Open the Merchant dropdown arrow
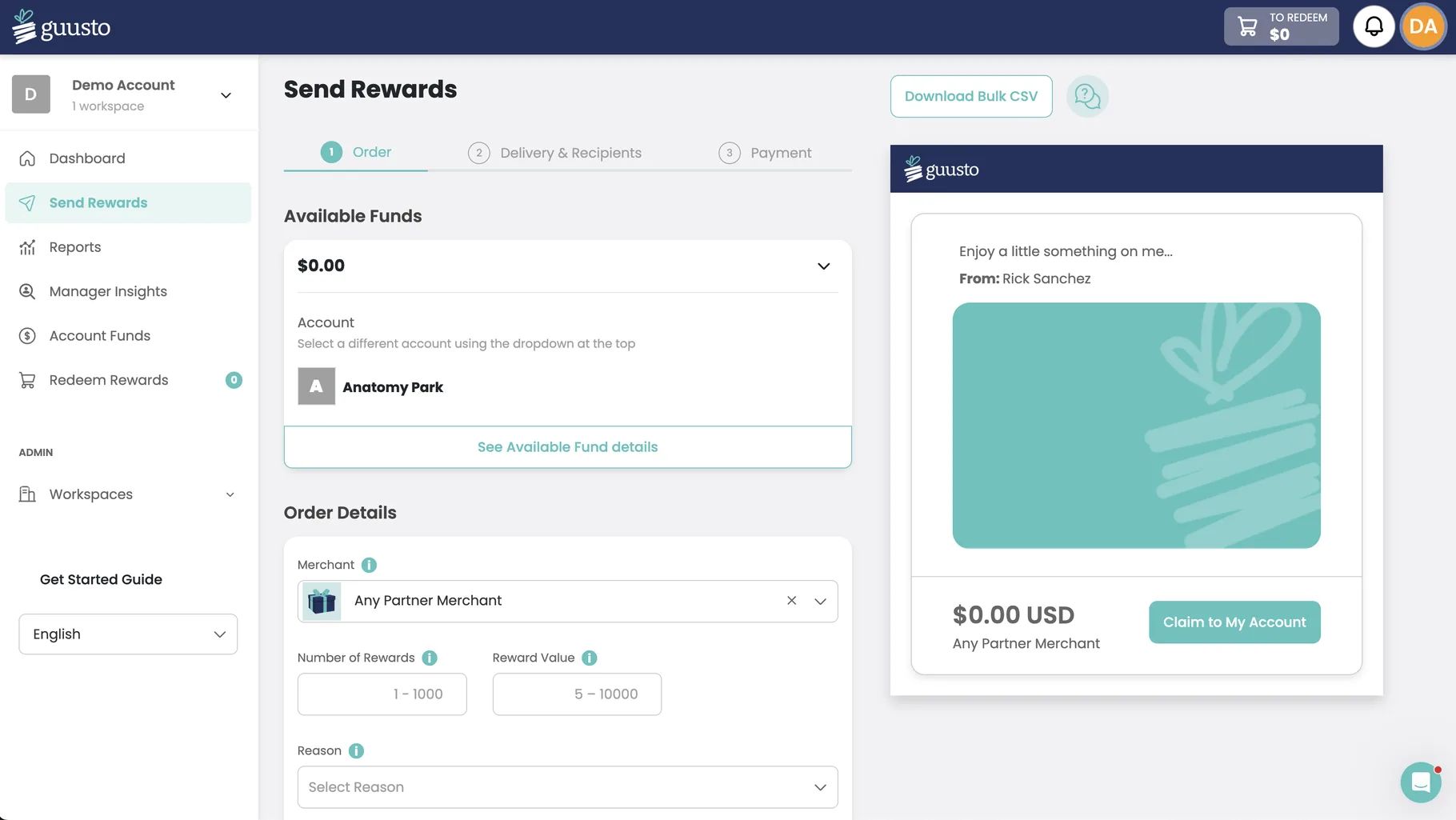This screenshot has height=820, width=1456. (x=820, y=601)
